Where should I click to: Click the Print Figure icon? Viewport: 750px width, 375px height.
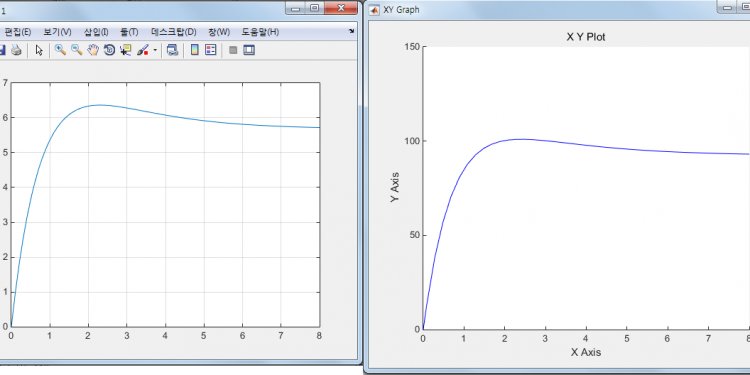point(16,50)
